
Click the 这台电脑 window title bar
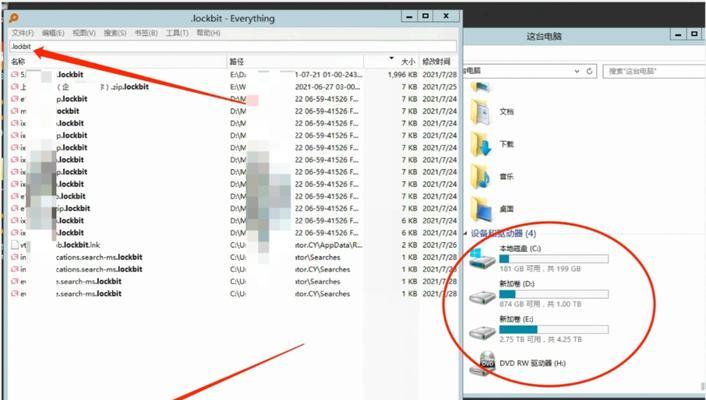pos(544,36)
